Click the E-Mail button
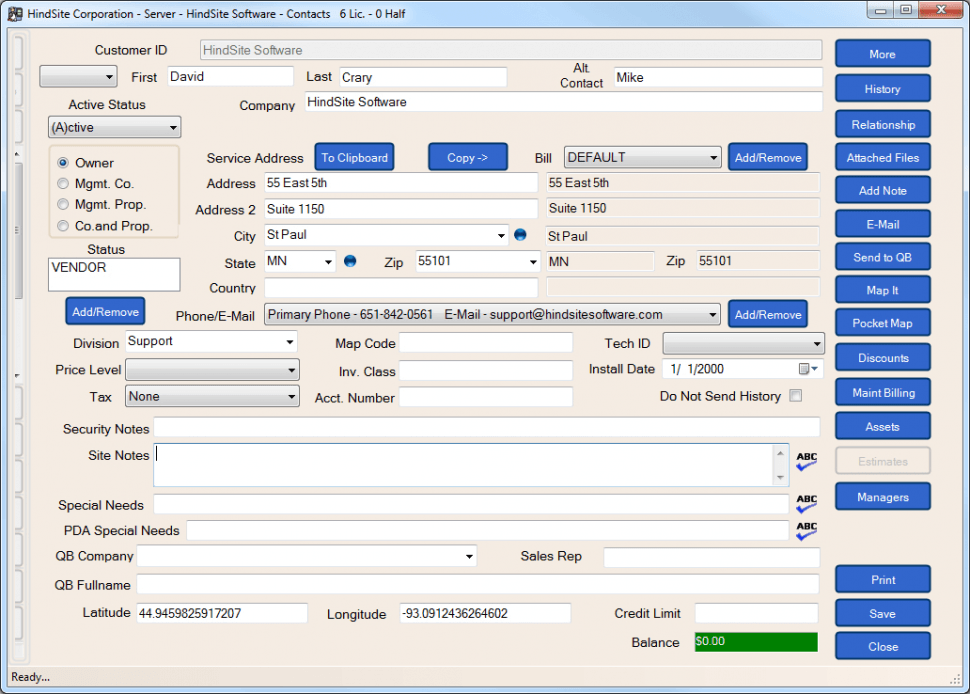This screenshot has width=970, height=694. click(x=883, y=224)
